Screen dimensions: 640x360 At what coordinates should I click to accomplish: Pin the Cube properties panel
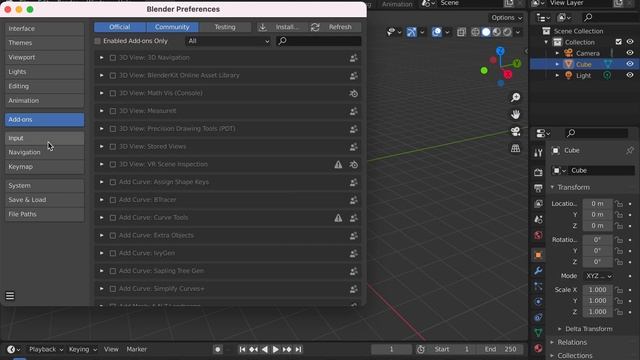630,151
